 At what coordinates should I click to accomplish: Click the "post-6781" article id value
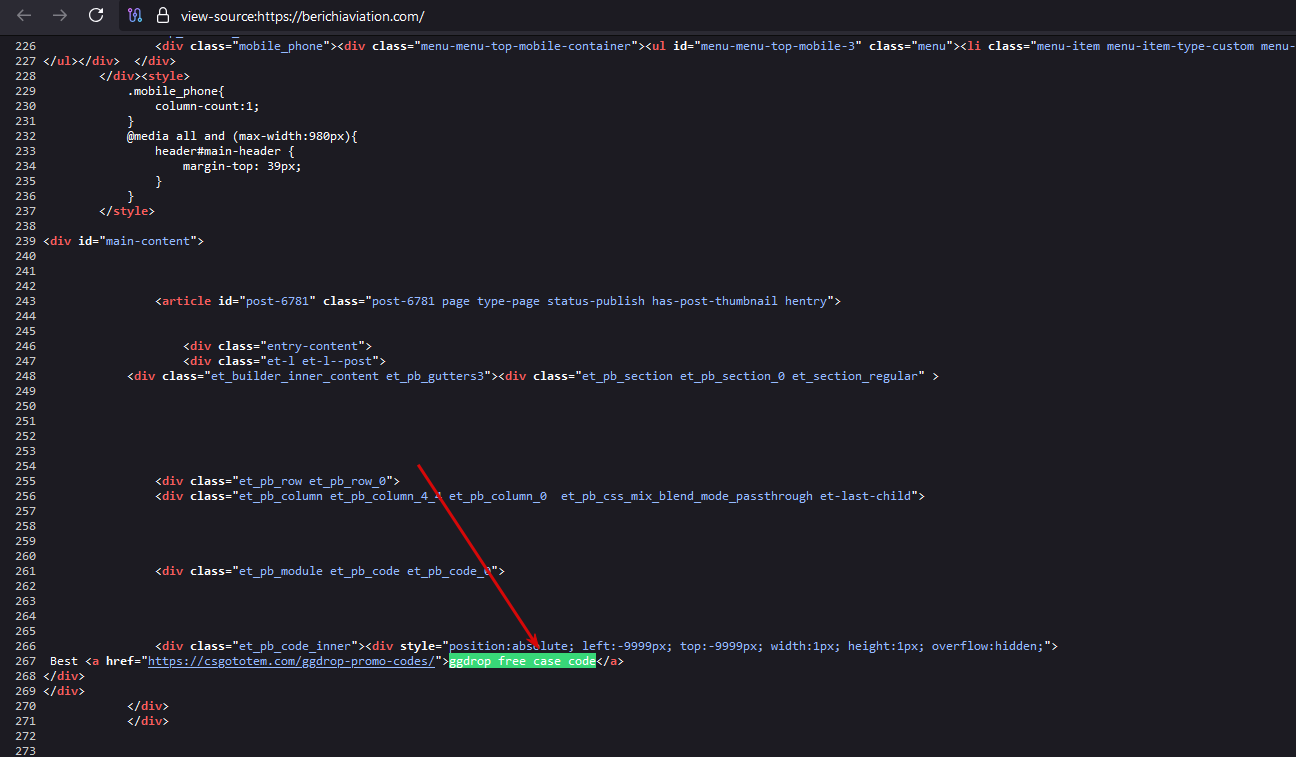[x=278, y=301]
